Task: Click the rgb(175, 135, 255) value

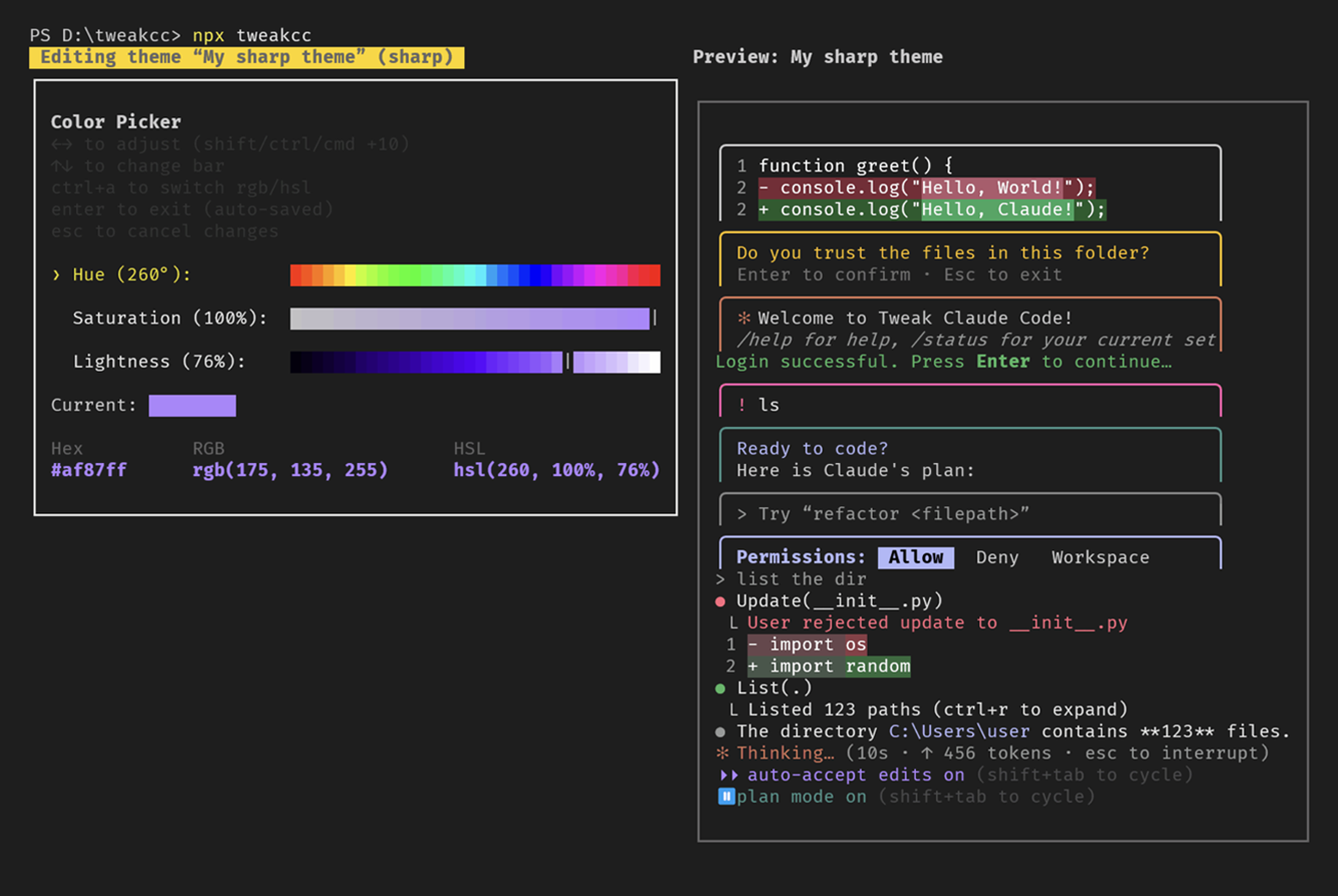Action: [290, 470]
